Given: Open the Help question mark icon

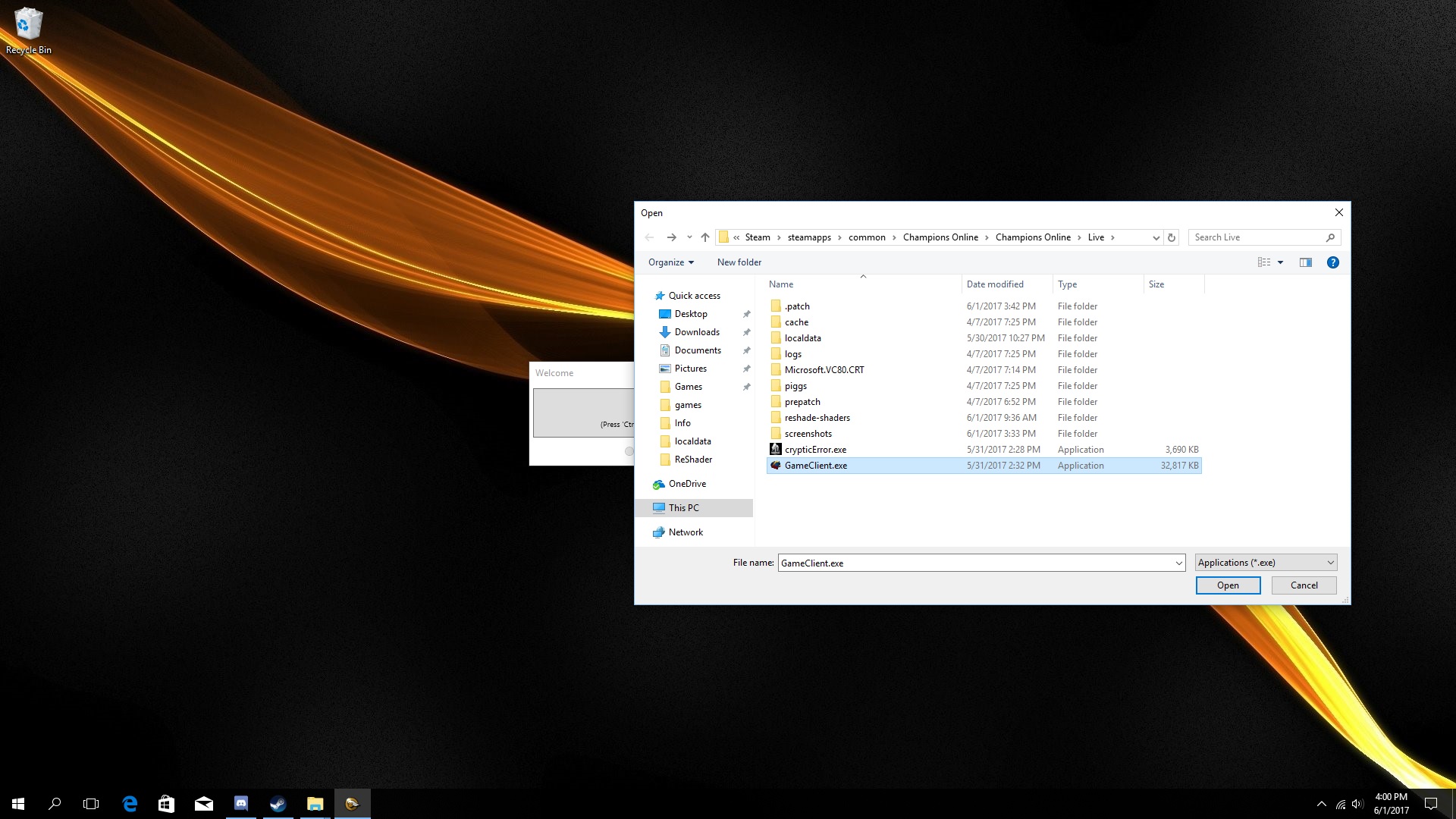Looking at the screenshot, I should (x=1332, y=262).
